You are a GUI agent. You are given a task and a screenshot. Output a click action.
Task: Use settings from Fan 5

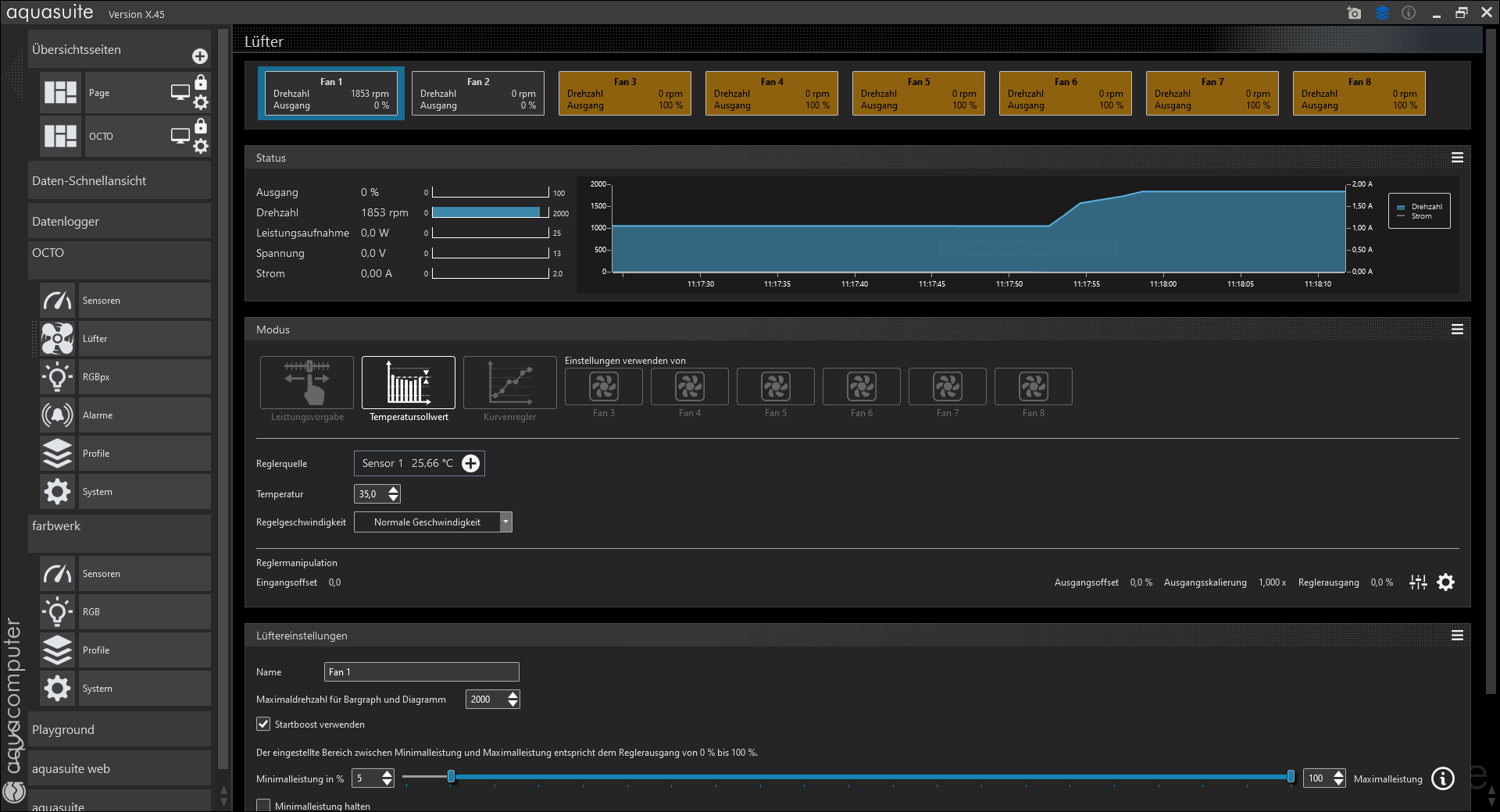(775, 387)
